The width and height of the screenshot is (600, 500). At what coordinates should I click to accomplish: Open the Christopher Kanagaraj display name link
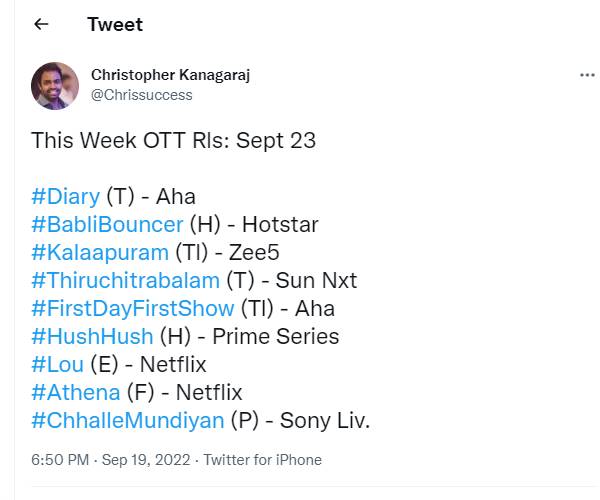(171, 75)
